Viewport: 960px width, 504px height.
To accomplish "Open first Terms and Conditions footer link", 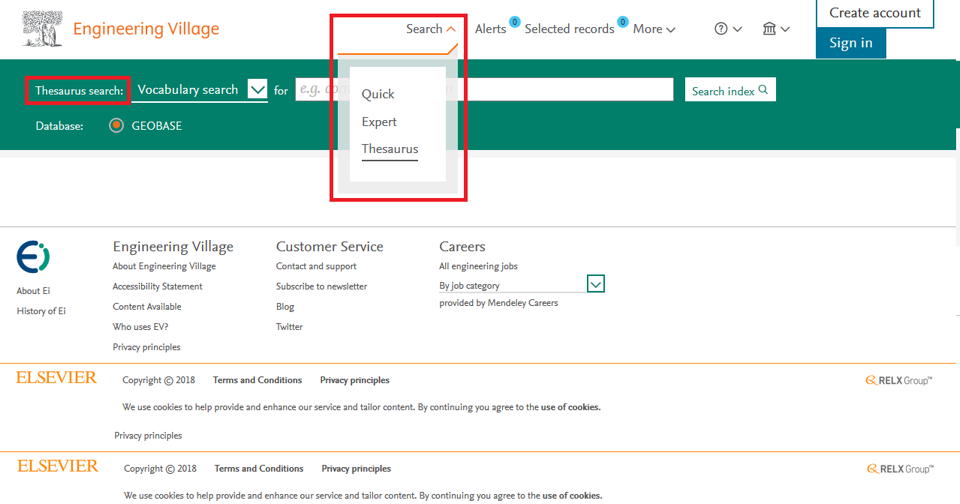I will tap(257, 380).
